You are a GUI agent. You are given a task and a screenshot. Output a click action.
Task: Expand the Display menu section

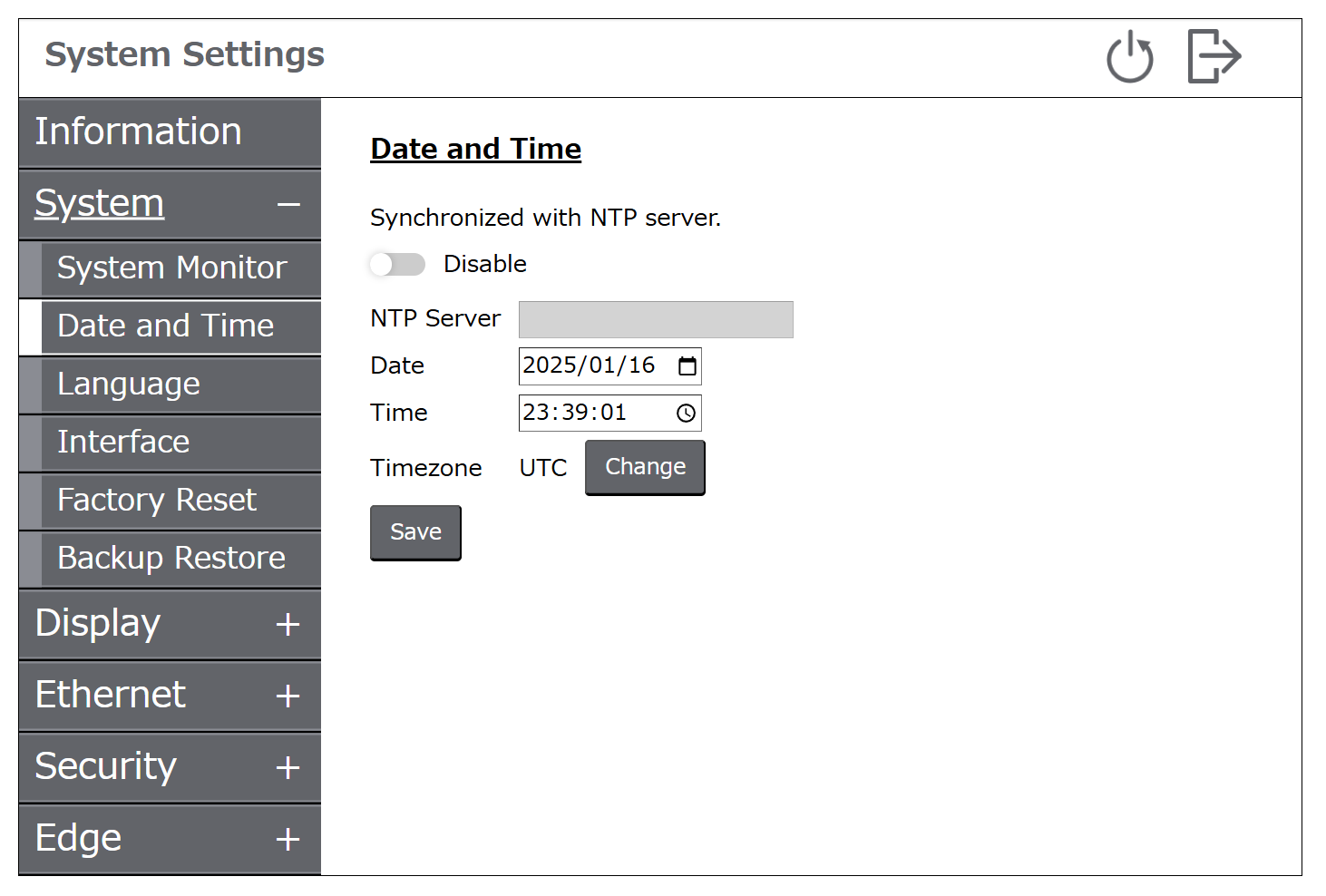click(x=170, y=624)
